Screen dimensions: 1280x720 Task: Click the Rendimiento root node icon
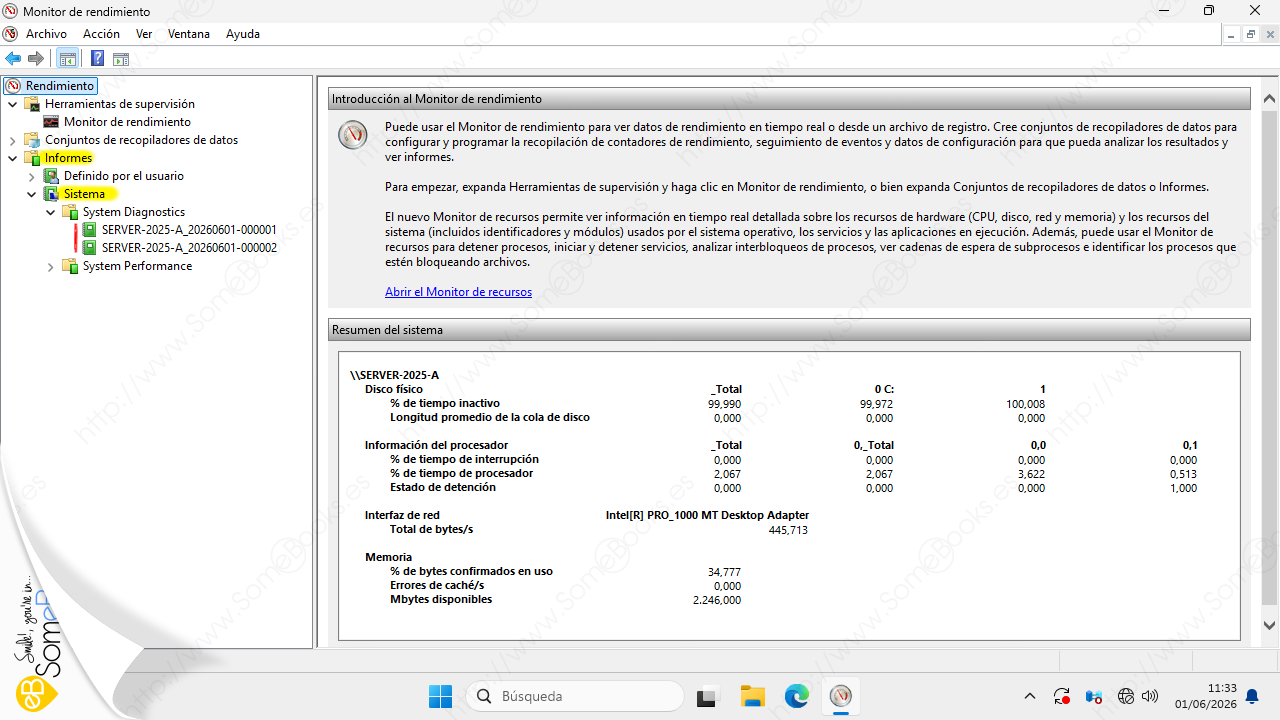point(14,86)
